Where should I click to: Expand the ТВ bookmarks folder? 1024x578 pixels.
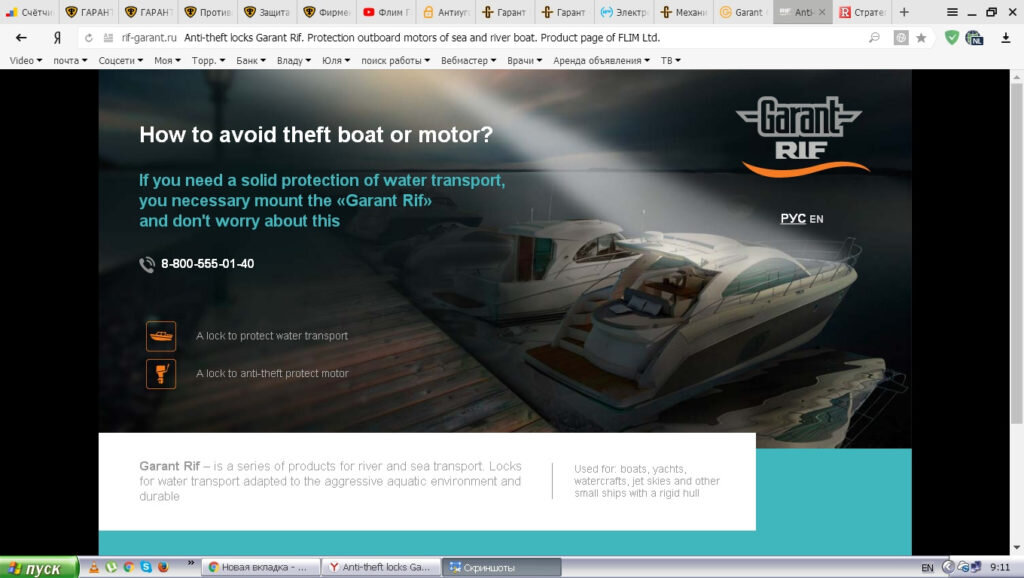click(x=671, y=60)
